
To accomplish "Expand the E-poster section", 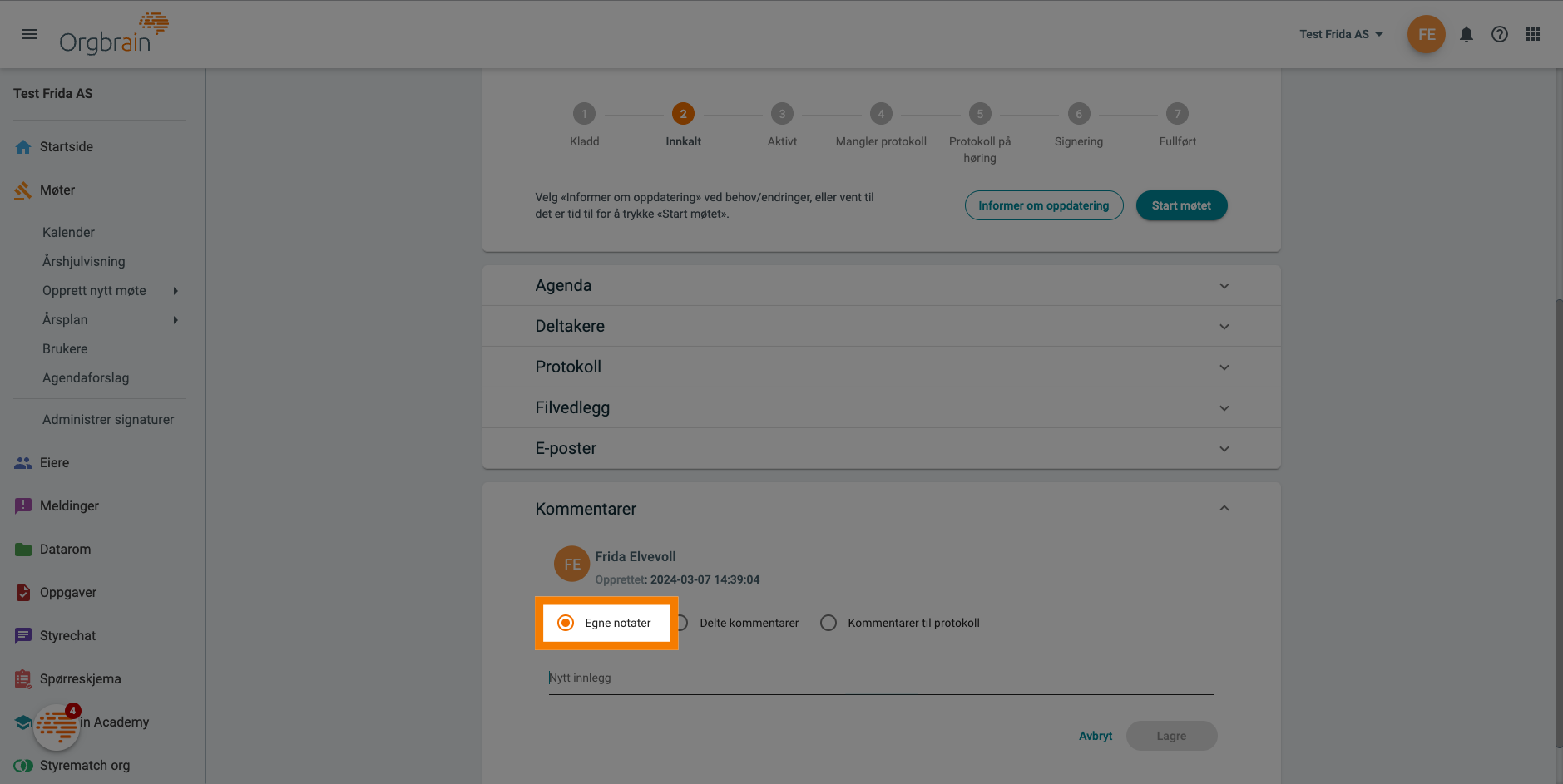I will point(881,448).
